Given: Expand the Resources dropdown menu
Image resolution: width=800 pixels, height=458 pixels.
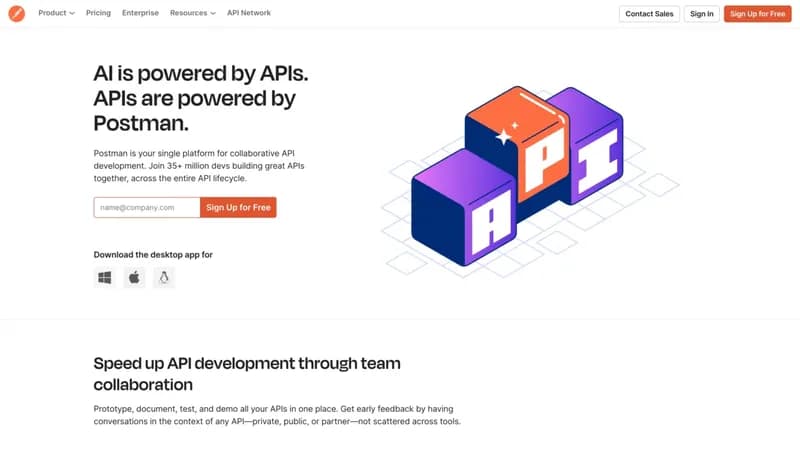Looking at the screenshot, I should pos(192,13).
